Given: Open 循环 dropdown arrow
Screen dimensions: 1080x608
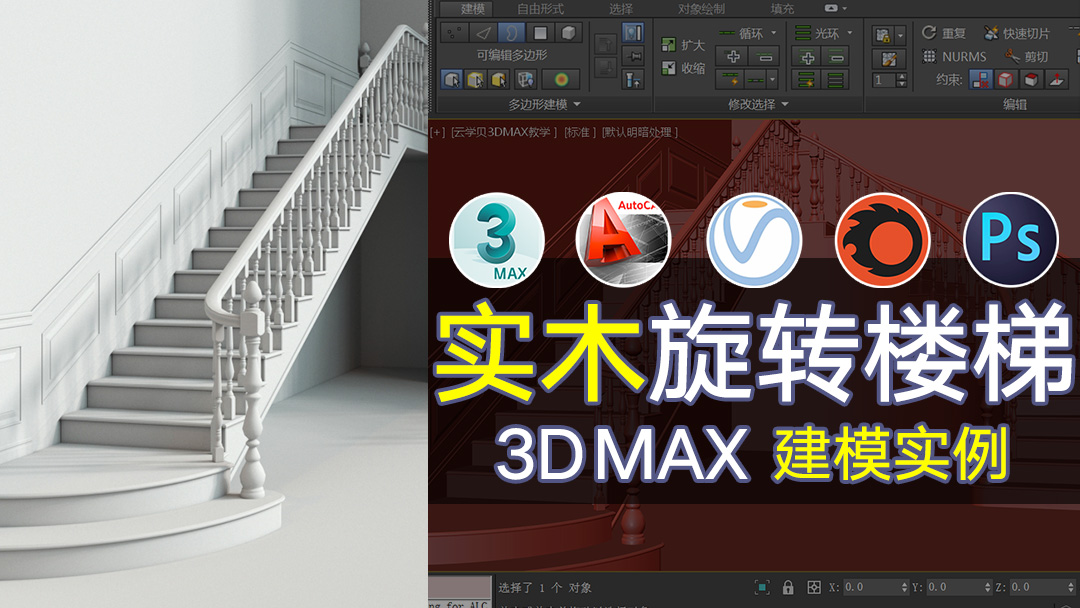Looking at the screenshot, I should [x=773, y=32].
